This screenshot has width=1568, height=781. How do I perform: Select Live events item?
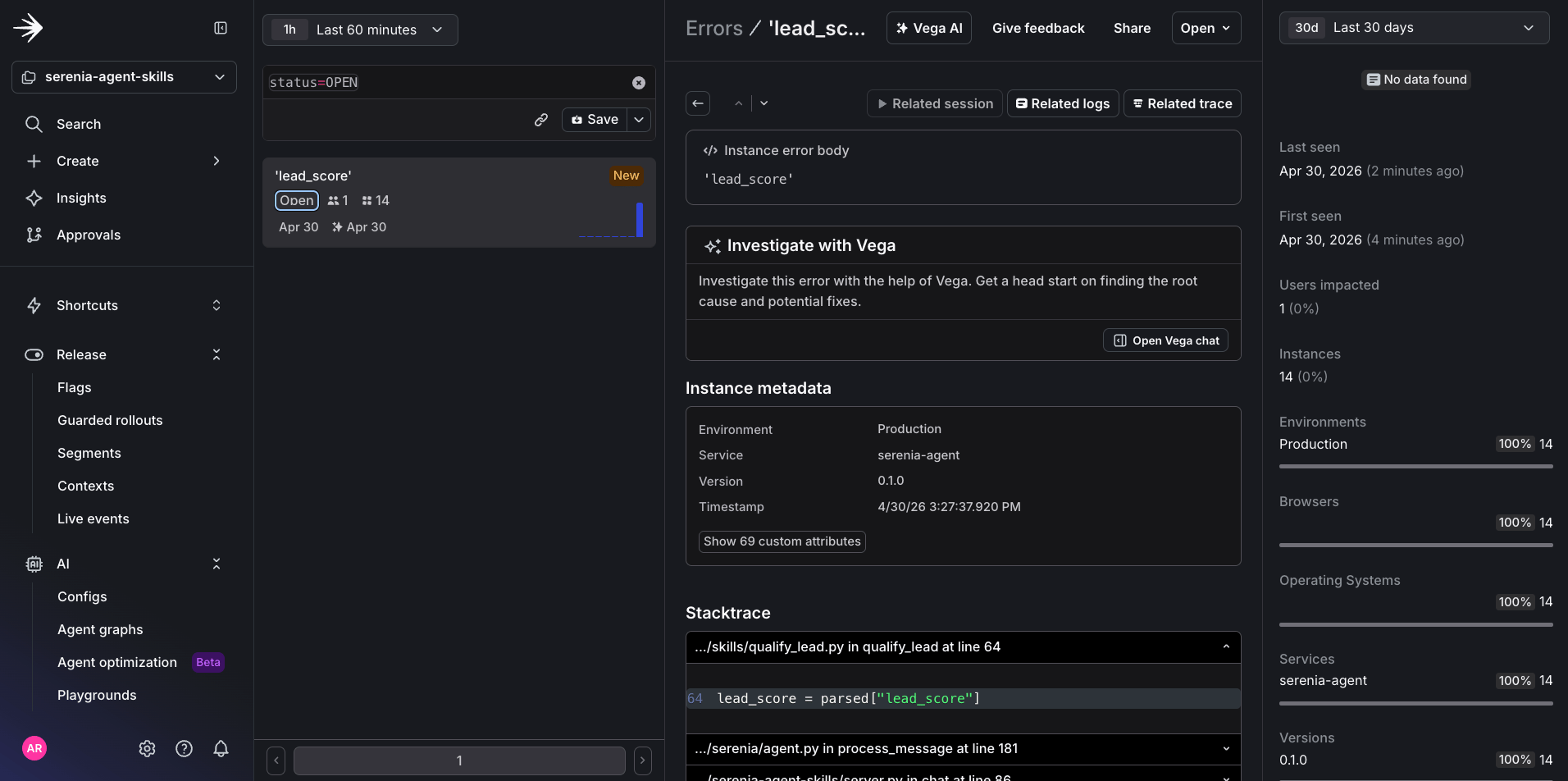pyautogui.click(x=93, y=518)
